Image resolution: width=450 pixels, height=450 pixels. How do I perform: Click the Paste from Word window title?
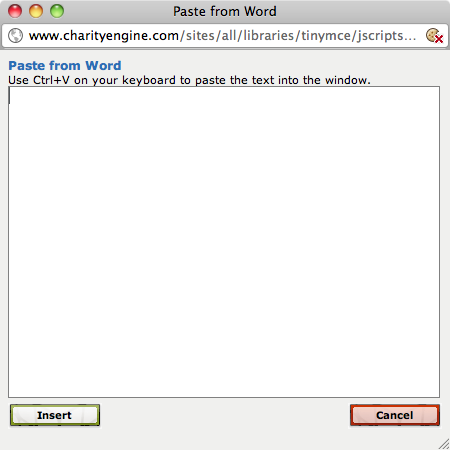(225, 11)
